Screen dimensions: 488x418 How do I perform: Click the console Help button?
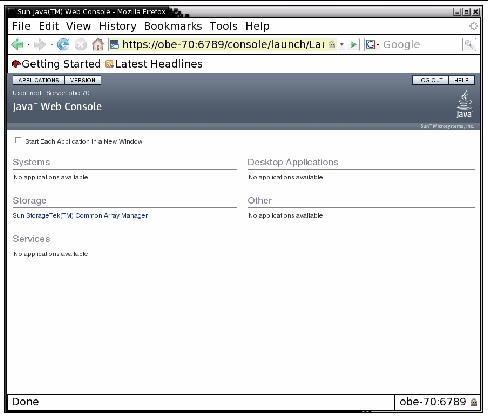(461, 80)
